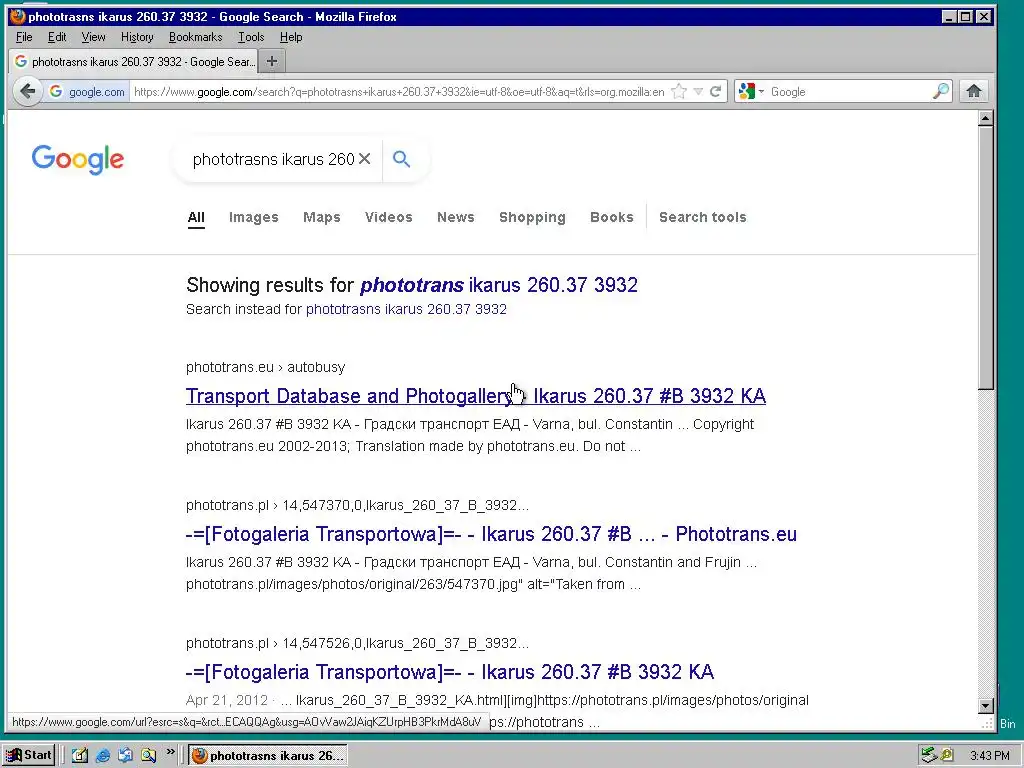The width and height of the screenshot is (1024, 768).
Task: Open a new tab with the plus button
Action: [272, 61]
